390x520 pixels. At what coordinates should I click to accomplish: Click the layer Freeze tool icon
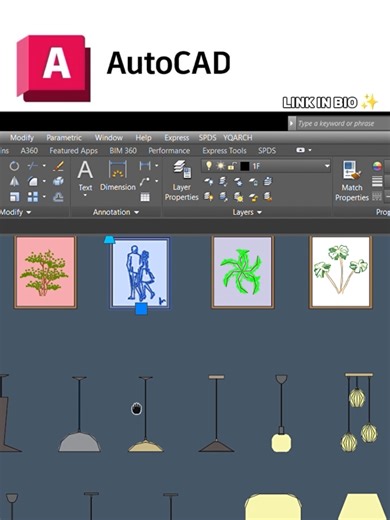[238, 182]
